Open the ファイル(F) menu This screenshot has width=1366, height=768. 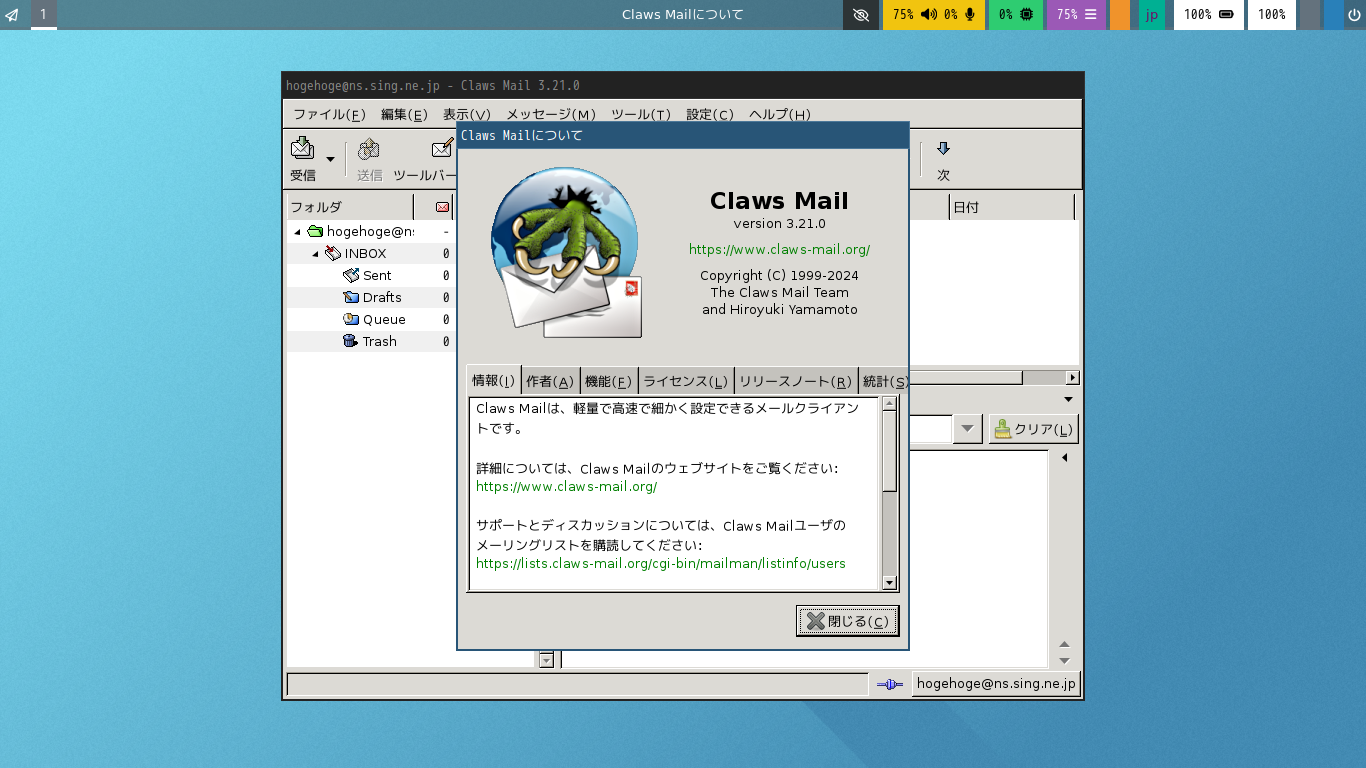pyautogui.click(x=329, y=114)
